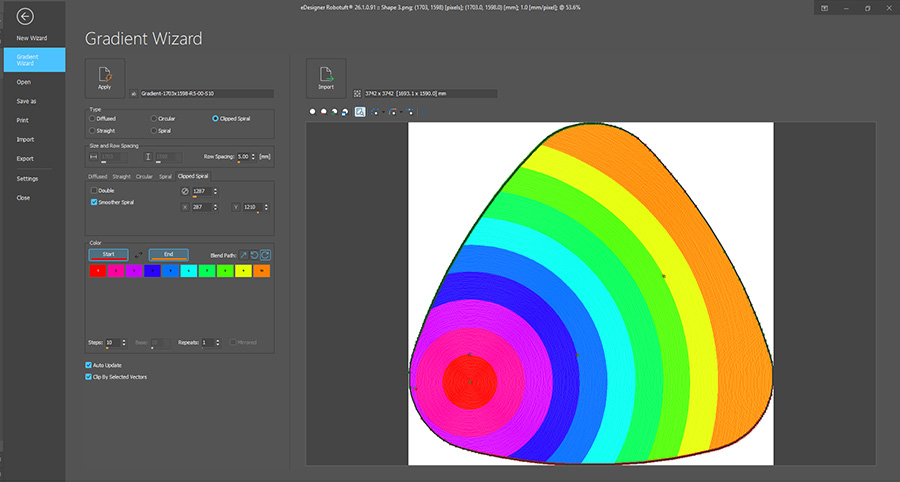900x482 pixels.
Task: Click the diameter symbol icon beside 1287
Action: (185, 191)
